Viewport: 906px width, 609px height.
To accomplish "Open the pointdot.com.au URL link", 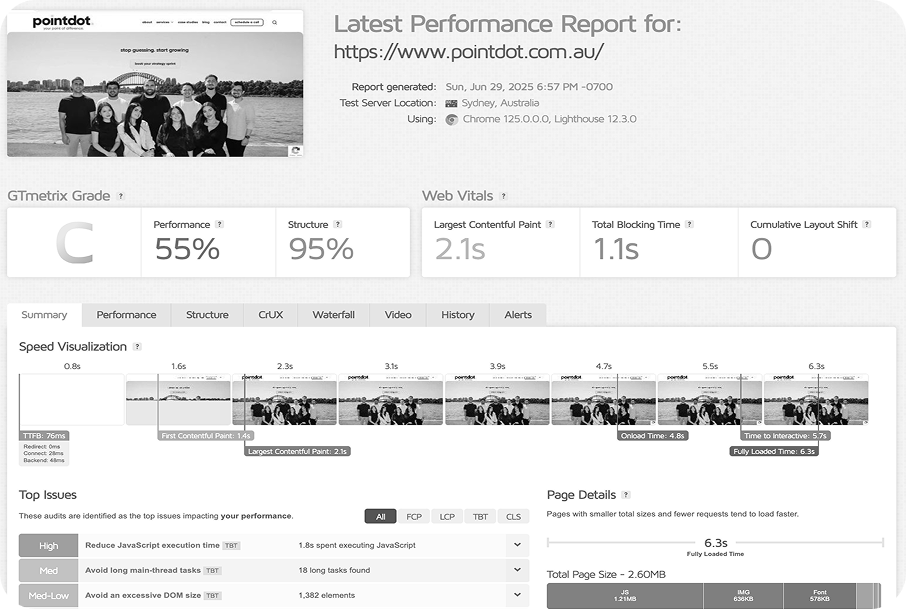I will (468, 52).
